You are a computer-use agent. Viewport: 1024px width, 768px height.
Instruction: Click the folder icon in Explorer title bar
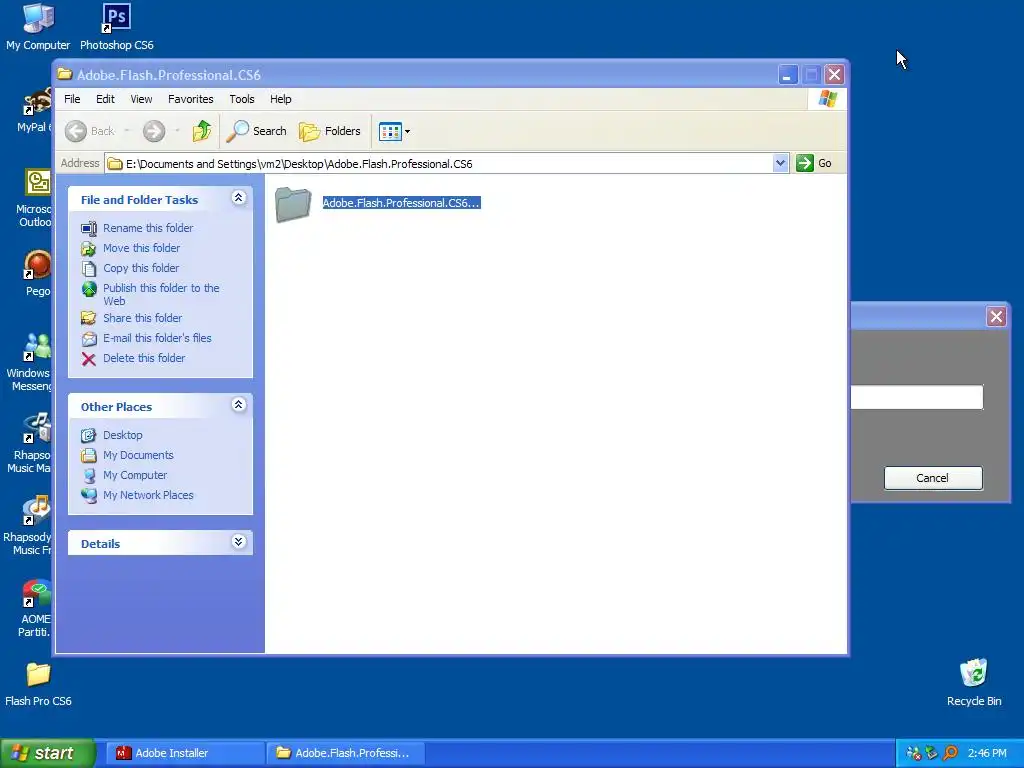[x=64, y=74]
